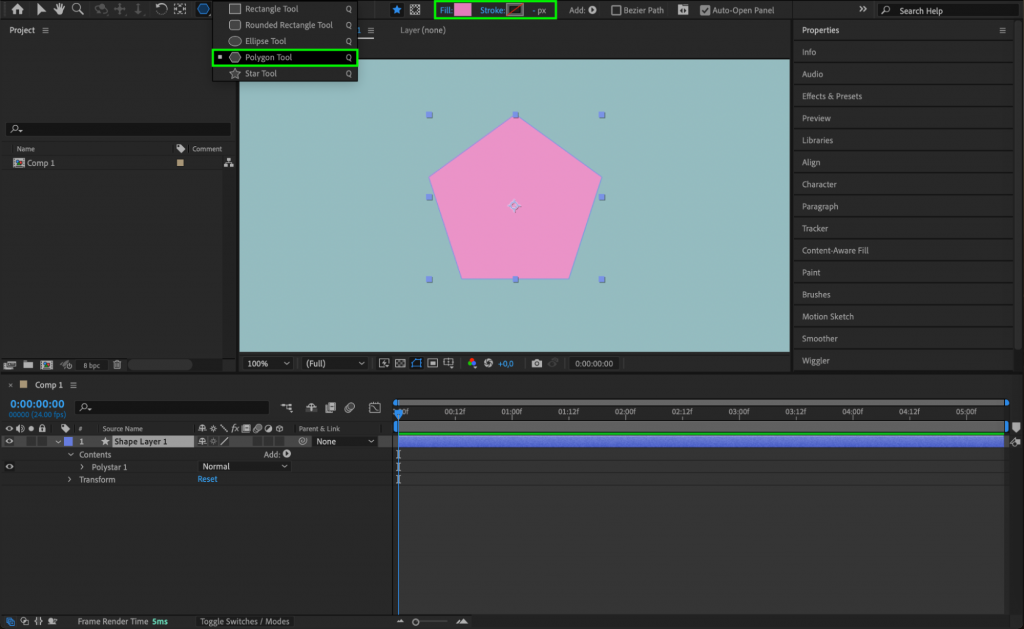1024x629 pixels.
Task: Toggle transparency grid below the composition viewer
Action: [401, 363]
